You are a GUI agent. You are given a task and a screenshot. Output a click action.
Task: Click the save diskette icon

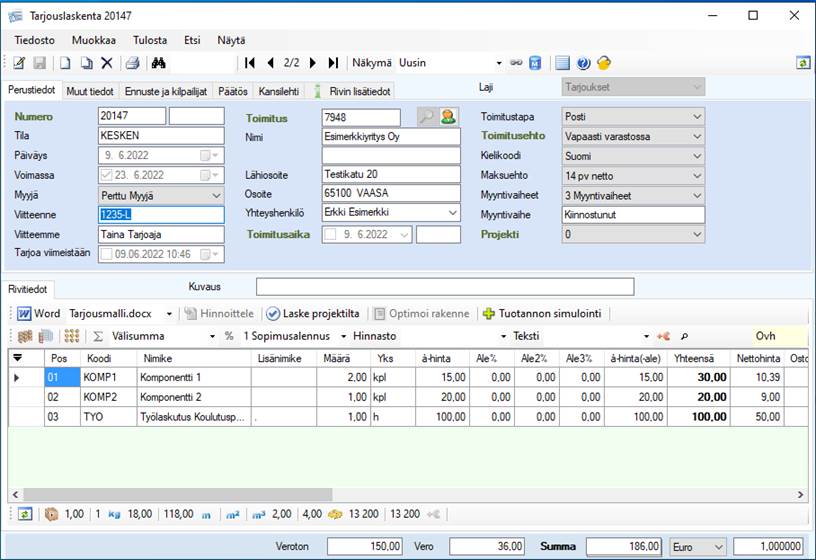tap(40, 63)
